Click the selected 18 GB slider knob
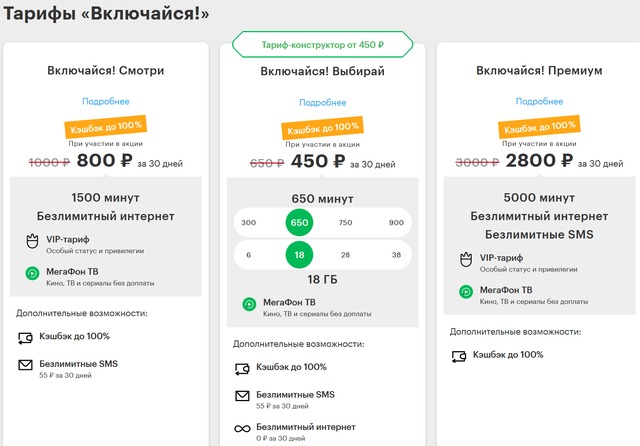640x446 pixels. (299, 255)
